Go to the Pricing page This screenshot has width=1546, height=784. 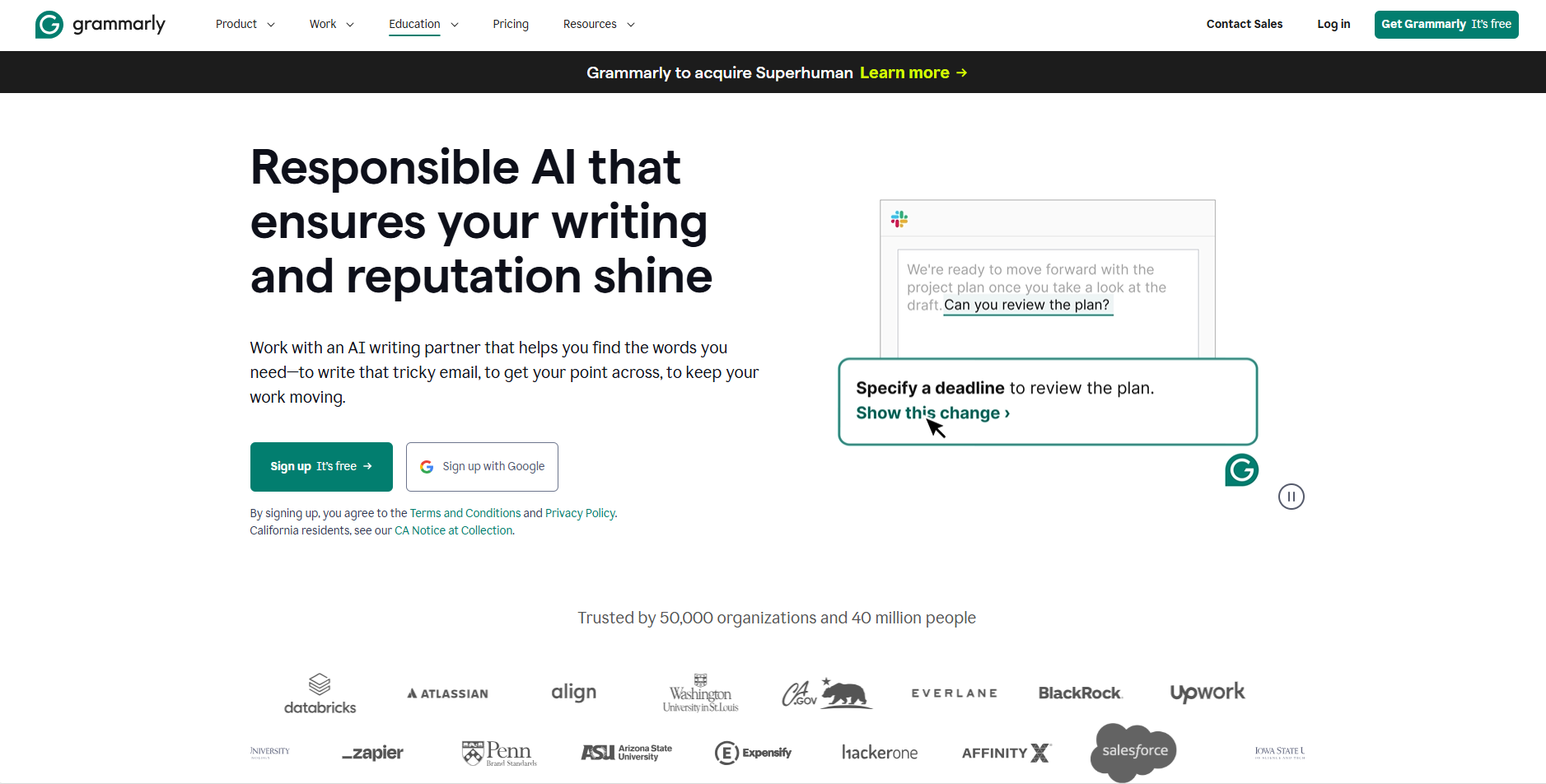pos(511,25)
